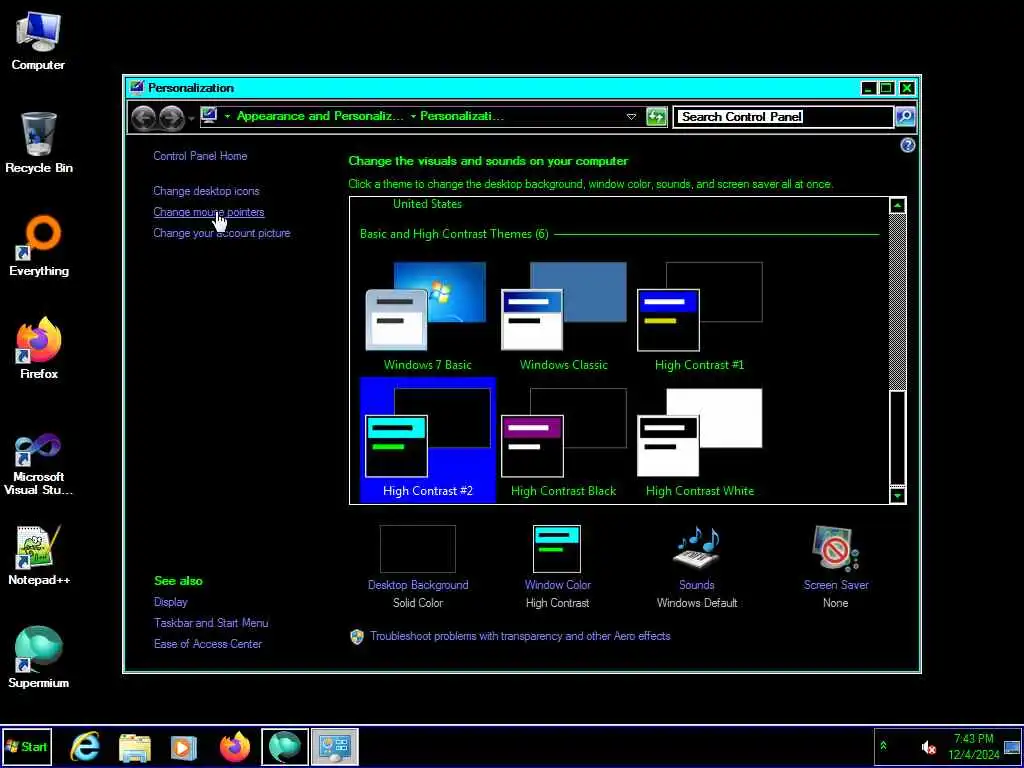Click the Show desktop button
The width and height of the screenshot is (1024, 768).
coord(1012,747)
